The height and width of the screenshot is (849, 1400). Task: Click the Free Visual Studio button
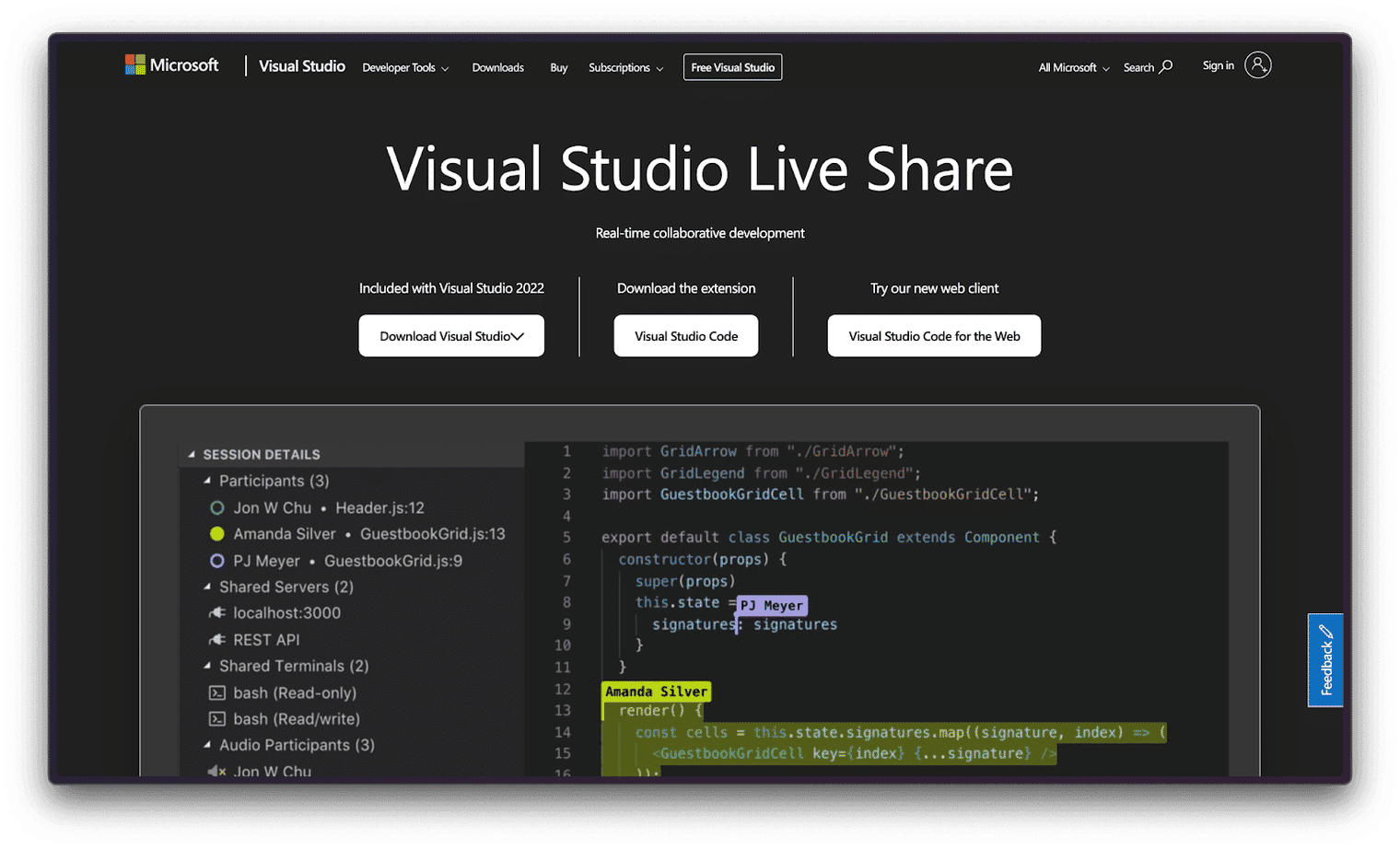click(x=732, y=67)
